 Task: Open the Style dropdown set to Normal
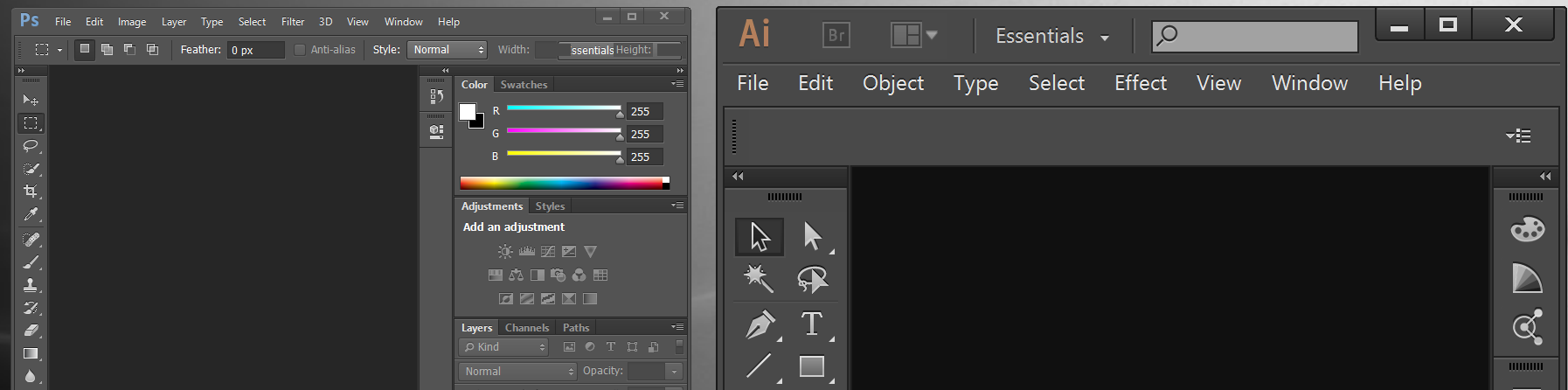tap(447, 50)
